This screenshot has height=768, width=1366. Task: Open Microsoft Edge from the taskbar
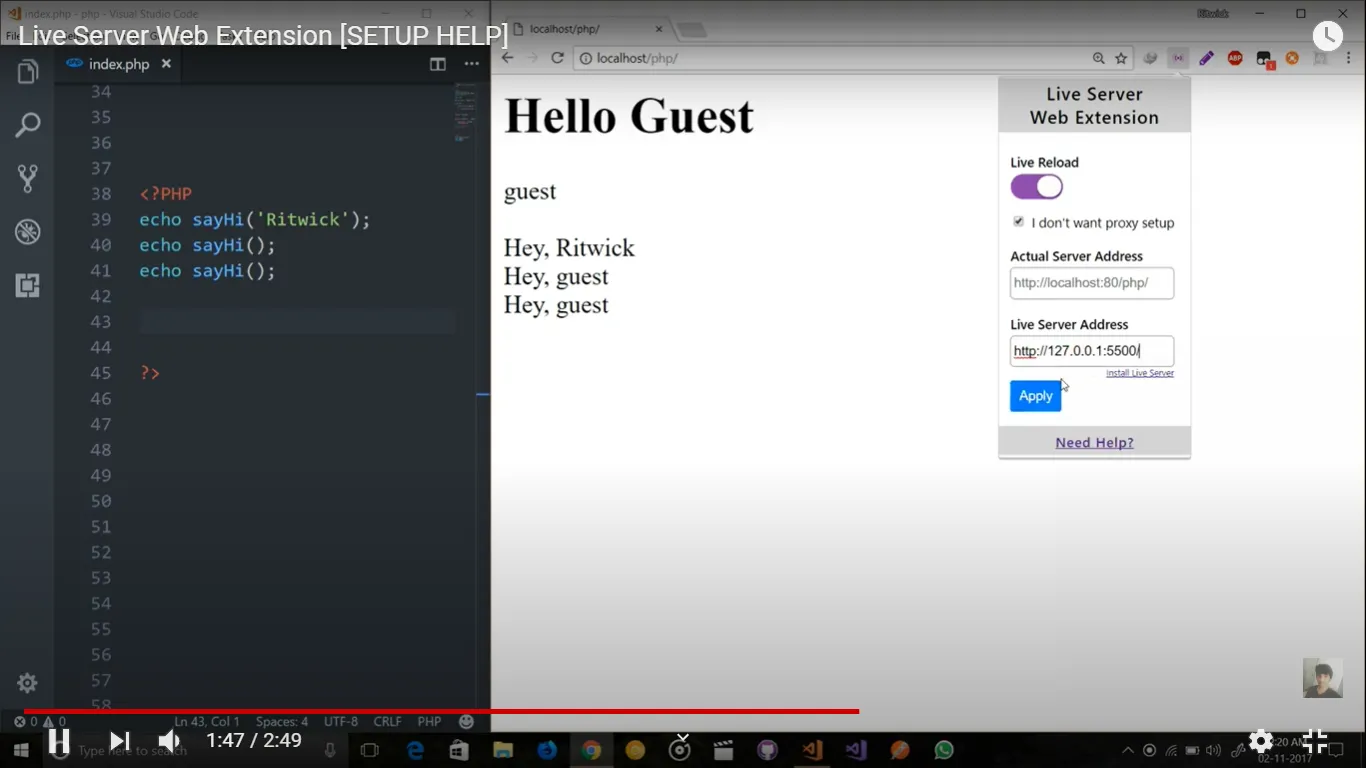pos(415,750)
